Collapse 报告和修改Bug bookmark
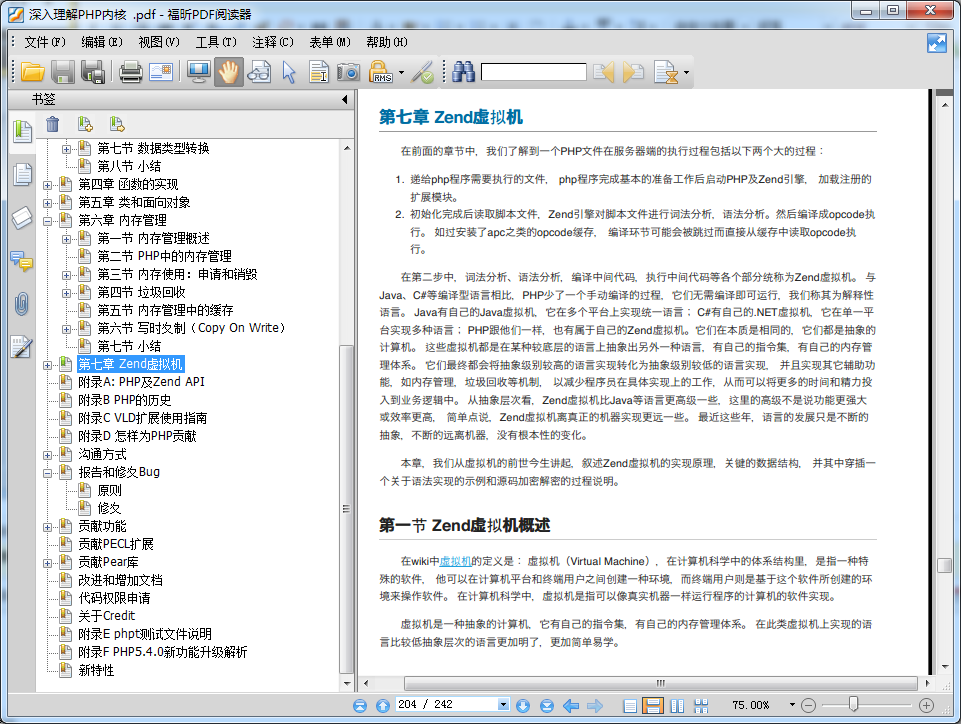This screenshot has height=724, width=961. coord(47,473)
